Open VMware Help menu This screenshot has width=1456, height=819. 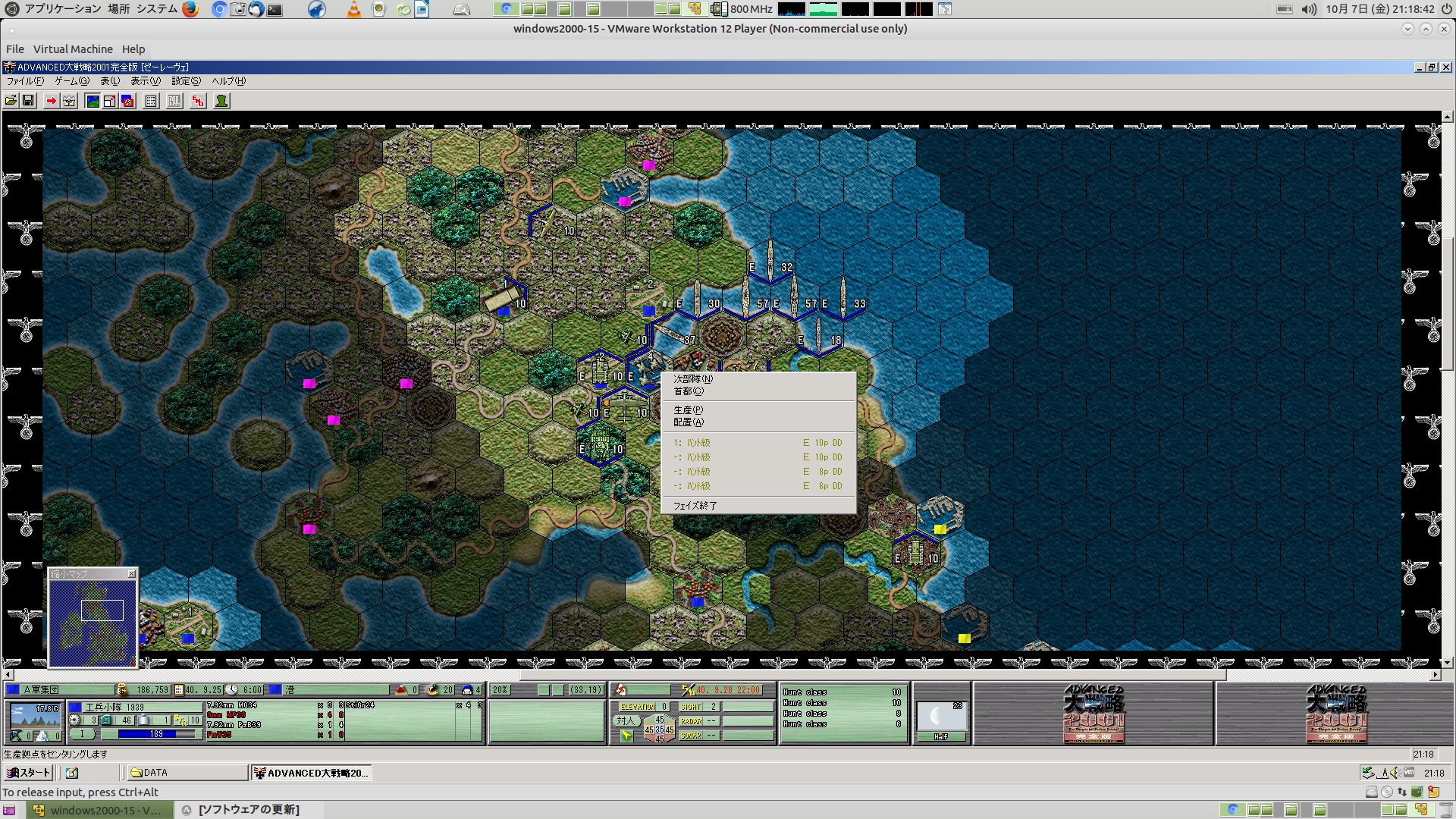(133, 49)
